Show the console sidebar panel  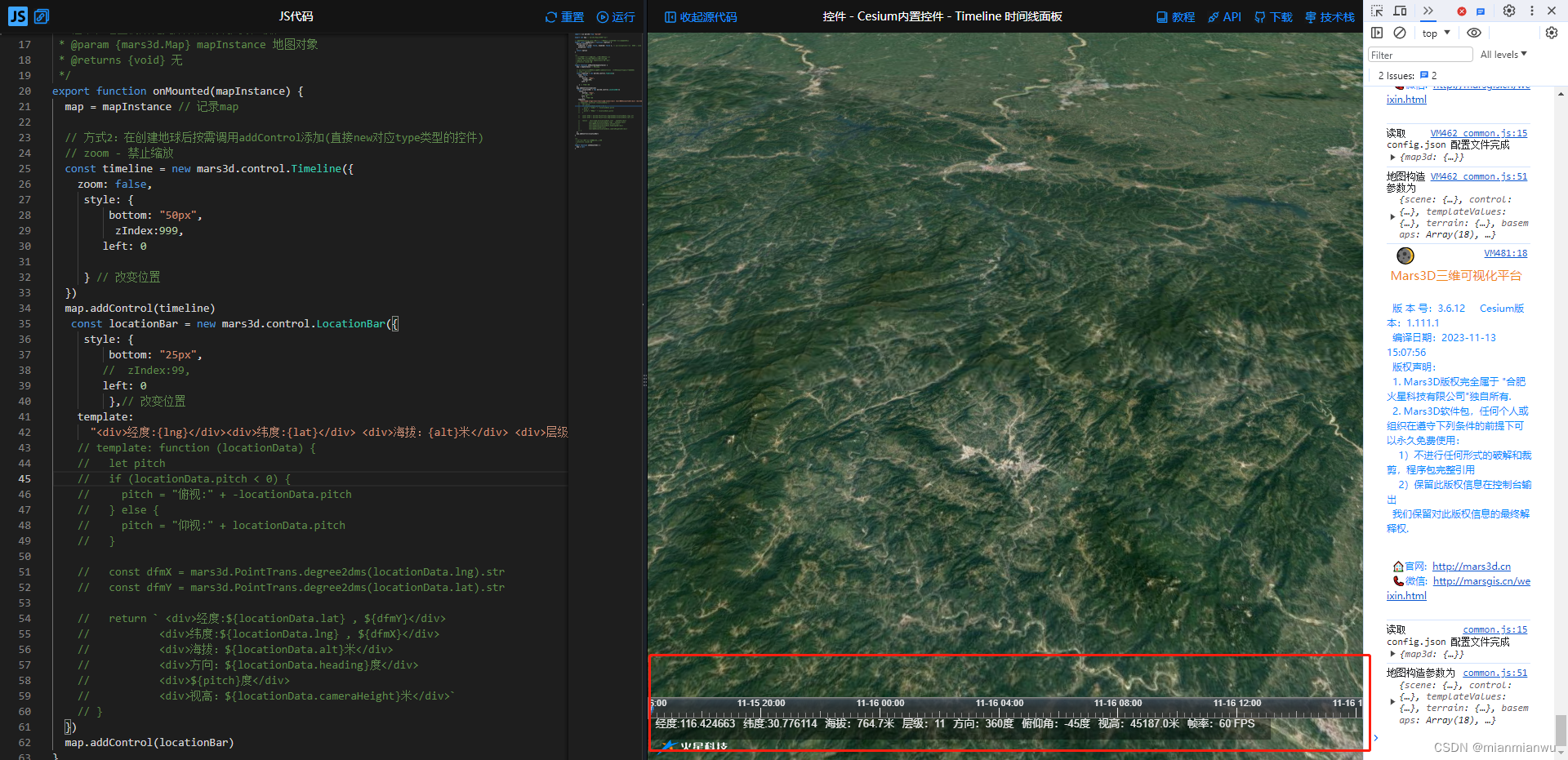click(1377, 33)
